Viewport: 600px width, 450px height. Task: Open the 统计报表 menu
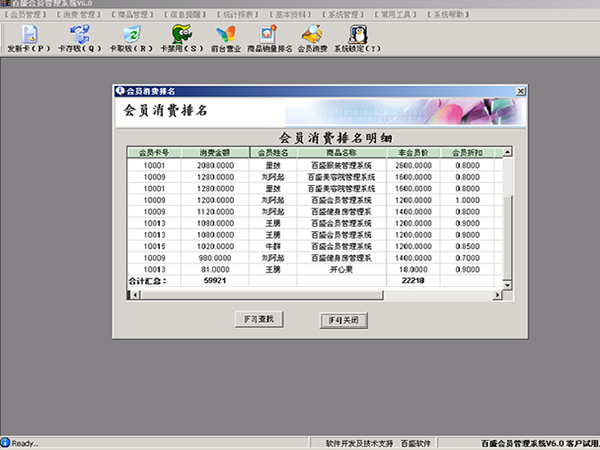tap(238, 15)
